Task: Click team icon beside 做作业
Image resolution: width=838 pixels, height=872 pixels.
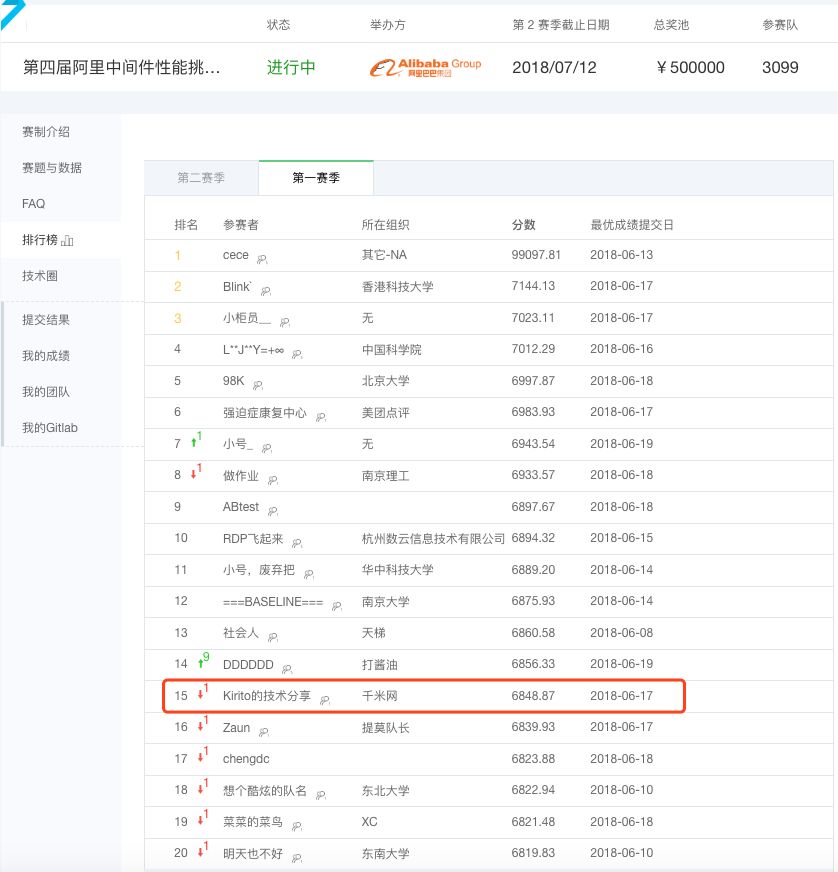Action: point(272,480)
